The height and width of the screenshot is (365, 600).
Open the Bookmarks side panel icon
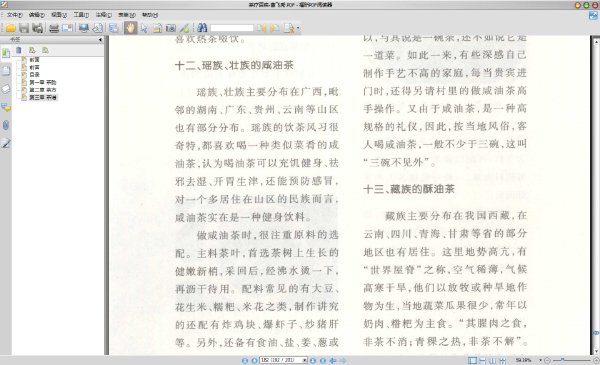point(6,53)
